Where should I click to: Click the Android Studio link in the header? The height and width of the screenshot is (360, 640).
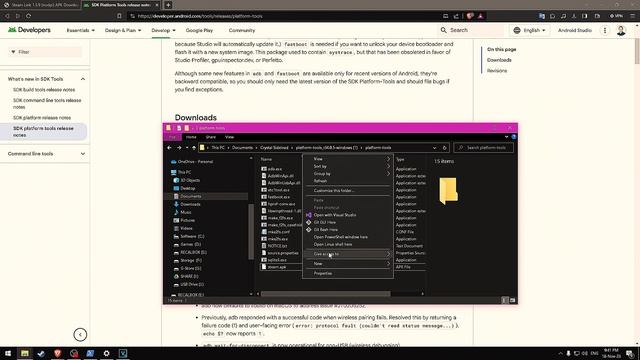[575, 30]
